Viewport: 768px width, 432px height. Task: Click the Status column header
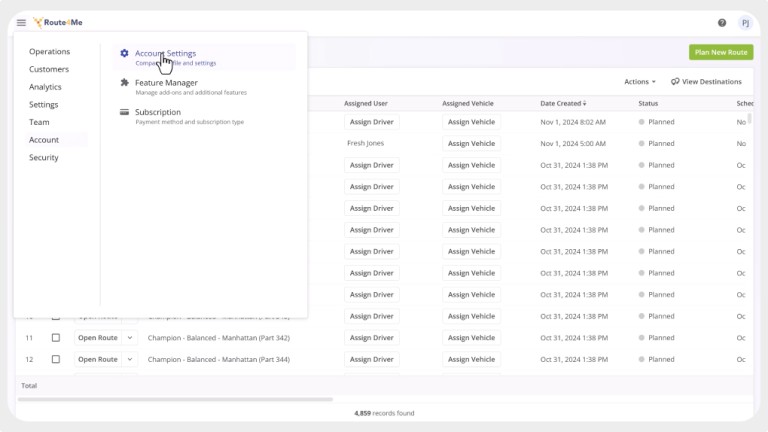tap(648, 103)
